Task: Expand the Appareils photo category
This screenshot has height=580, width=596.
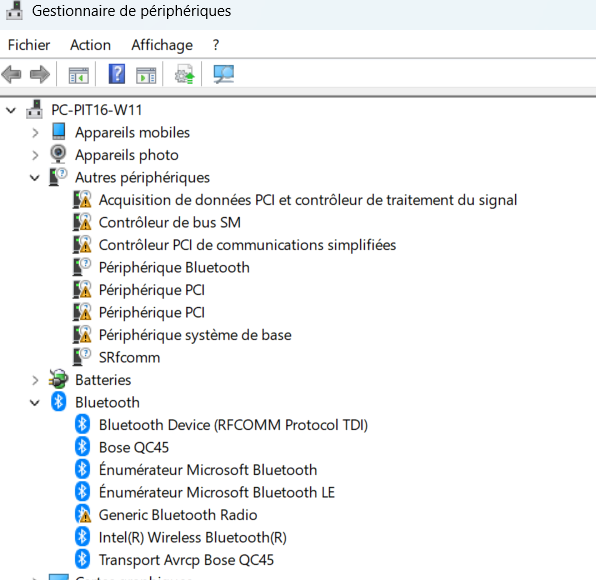Action: coord(35,155)
